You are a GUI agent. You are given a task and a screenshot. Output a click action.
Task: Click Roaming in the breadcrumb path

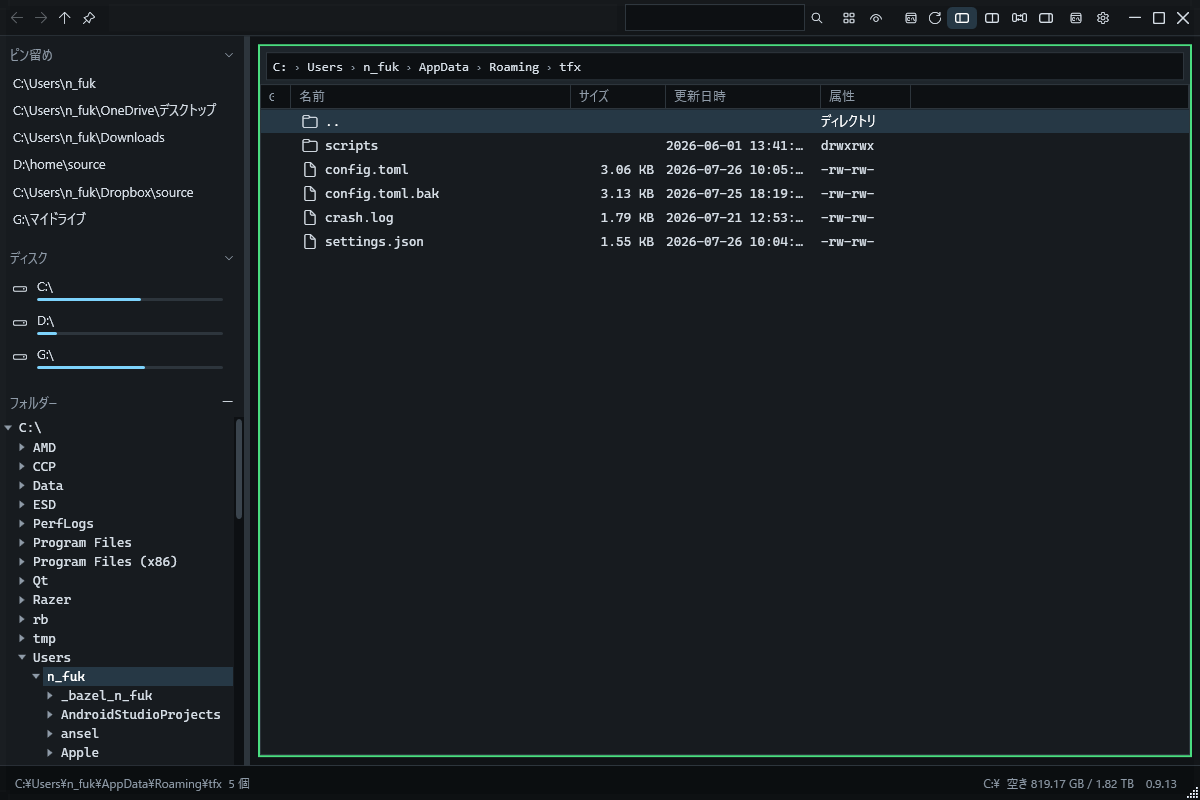point(514,67)
